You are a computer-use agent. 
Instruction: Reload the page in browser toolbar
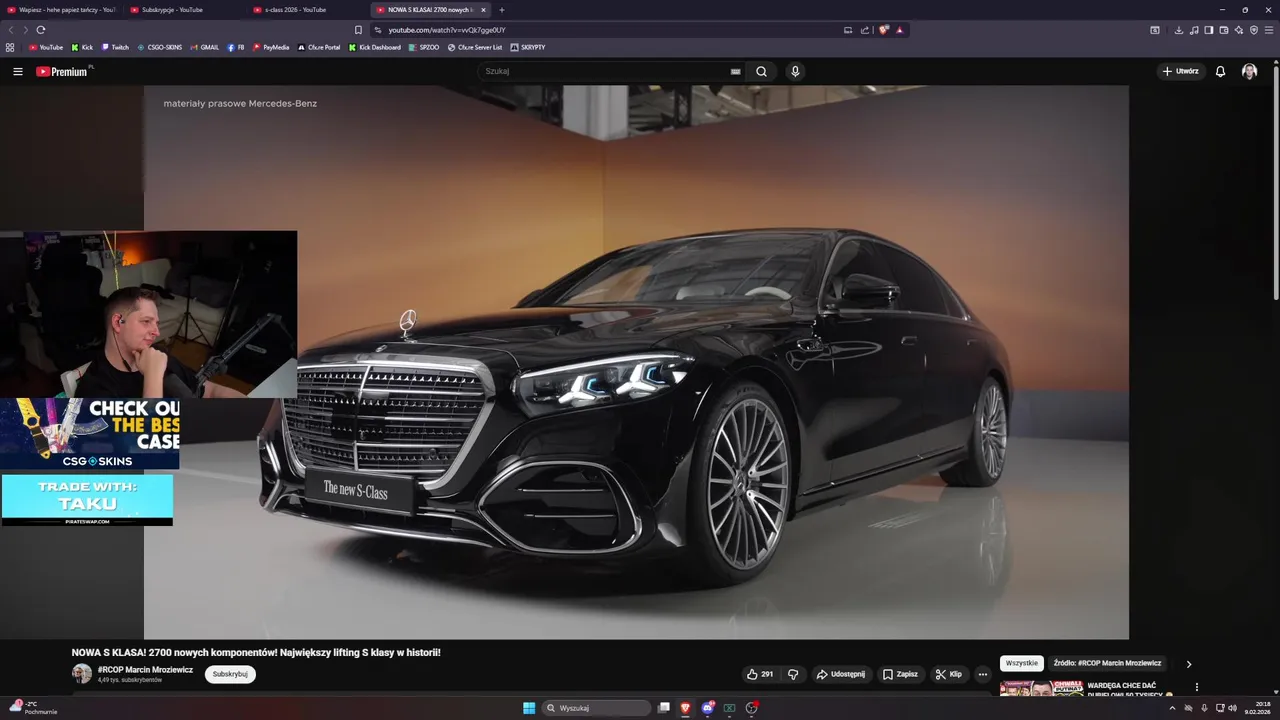pyautogui.click(x=41, y=30)
